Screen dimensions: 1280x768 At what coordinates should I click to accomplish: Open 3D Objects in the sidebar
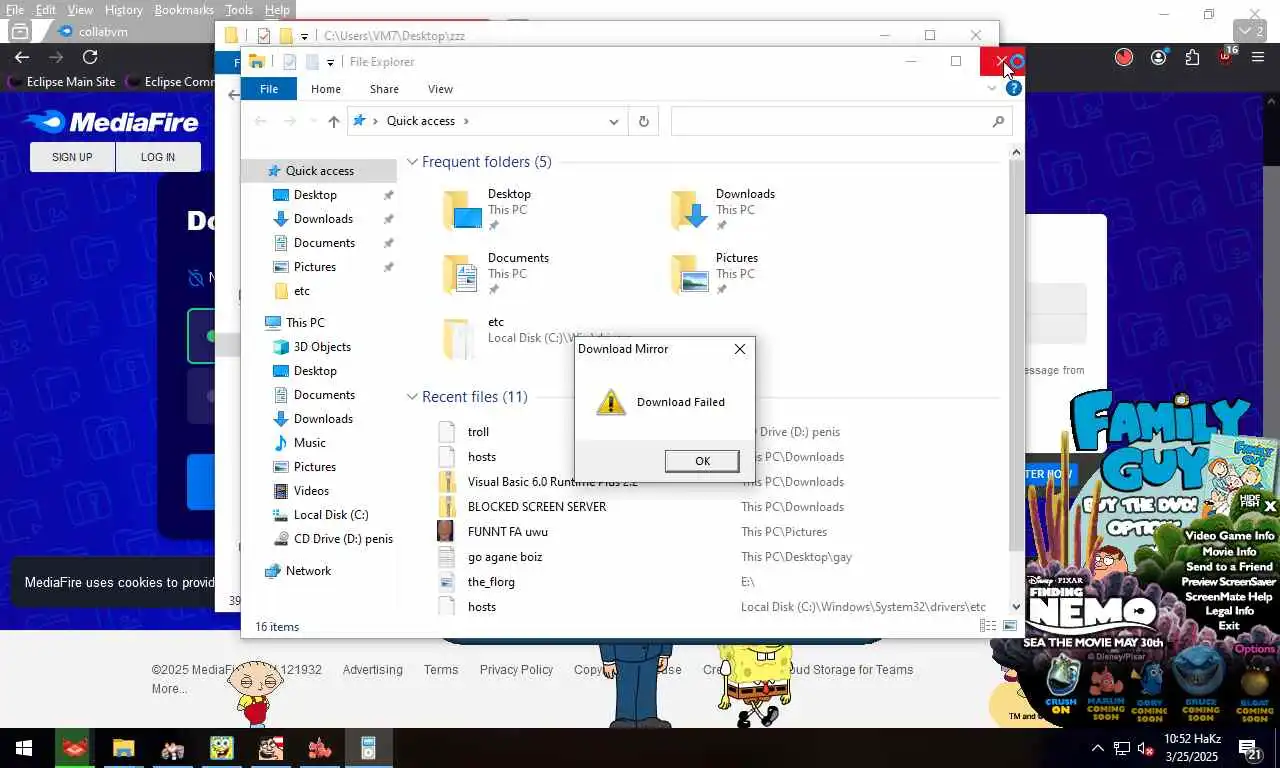322,347
